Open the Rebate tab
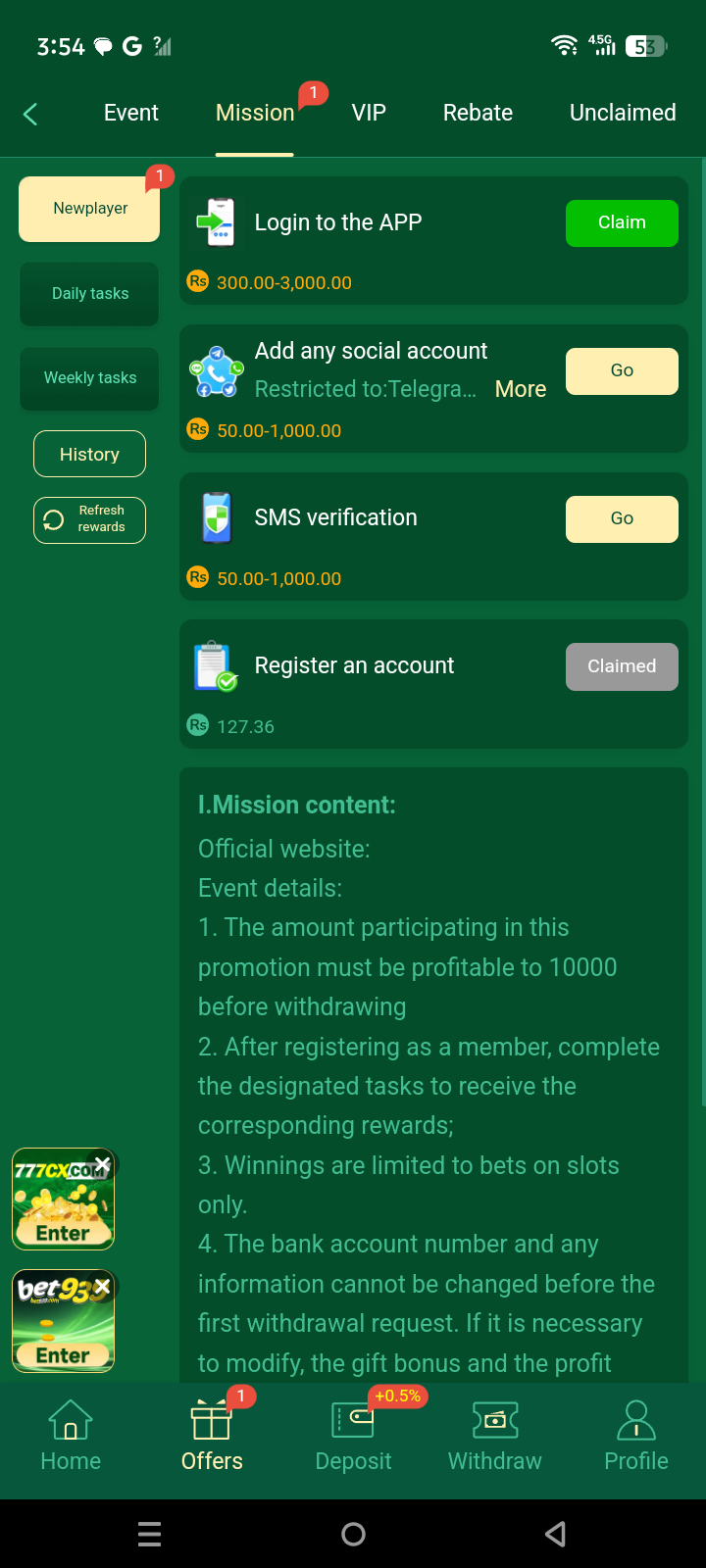The height and width of the screenshot is (1568, 706). [478, 113]
